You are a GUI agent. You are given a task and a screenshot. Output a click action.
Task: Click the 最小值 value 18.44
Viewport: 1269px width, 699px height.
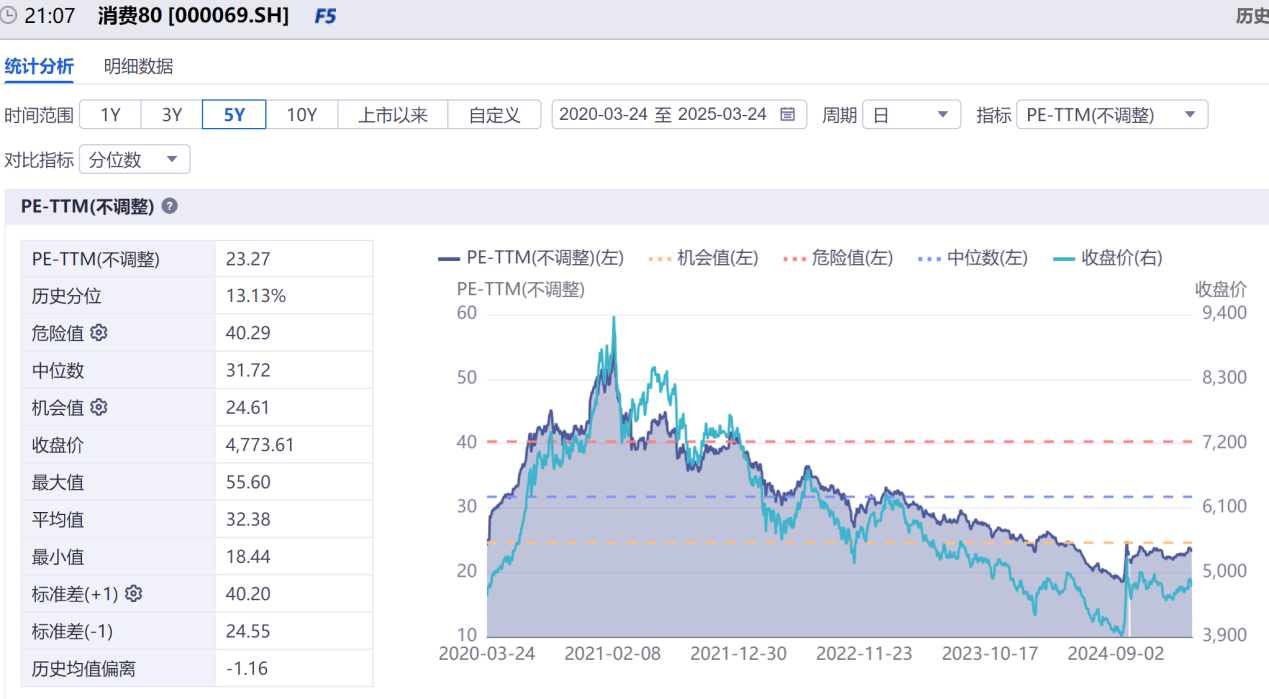[x=248, y=557]
